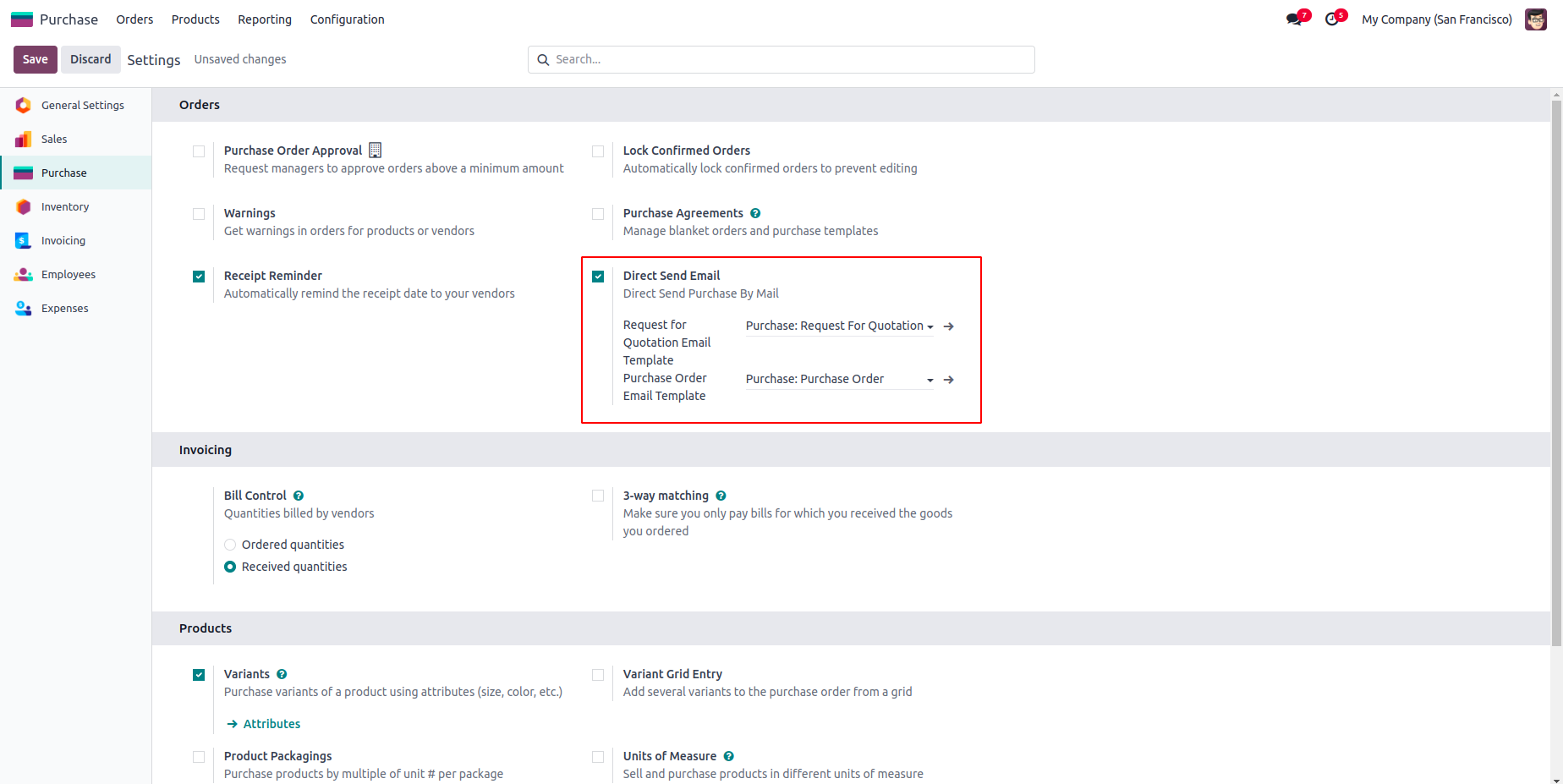Enable the Purchase Order Approval checkbox
Viewport: 1563px width, 784px height.
tap(199, 151)
